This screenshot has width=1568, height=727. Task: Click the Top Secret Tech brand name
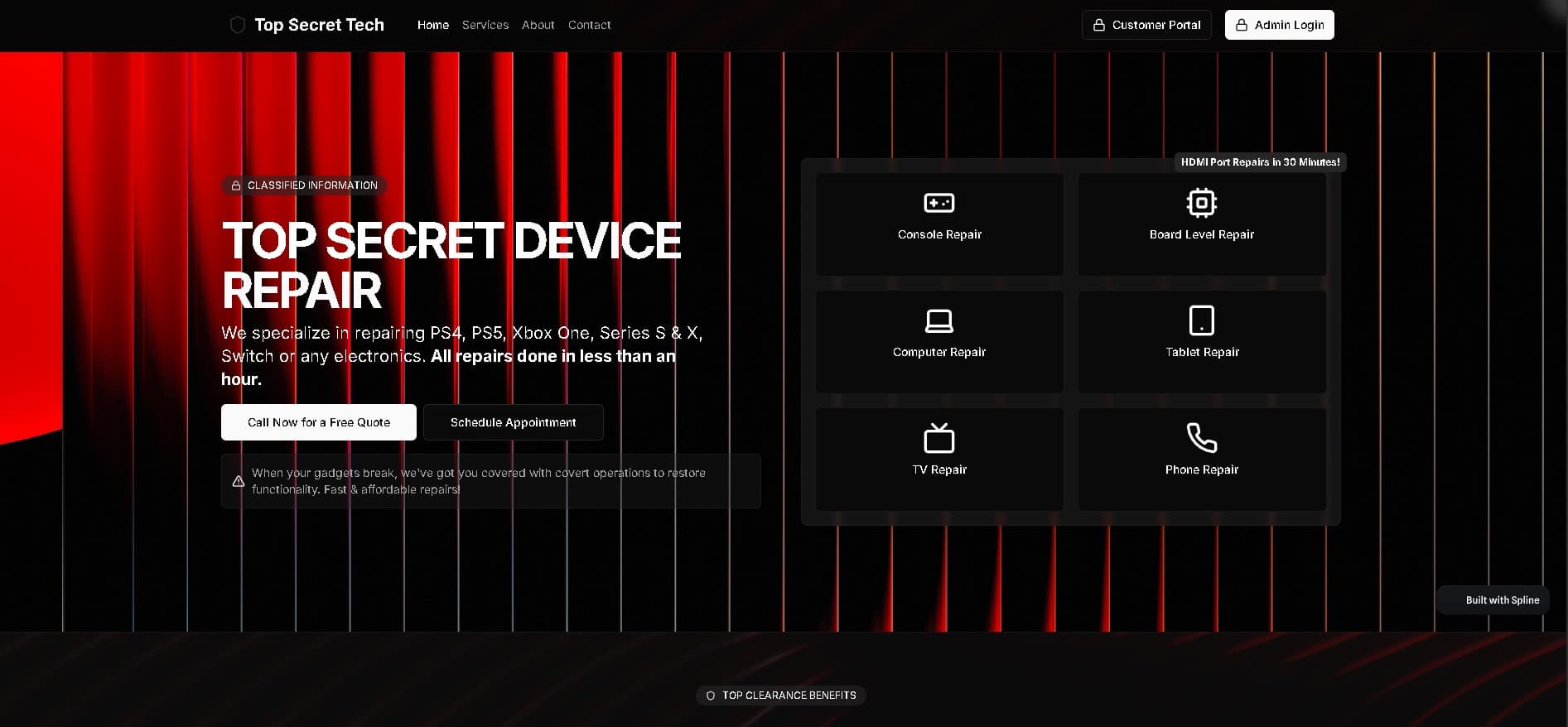pos(319,25)
